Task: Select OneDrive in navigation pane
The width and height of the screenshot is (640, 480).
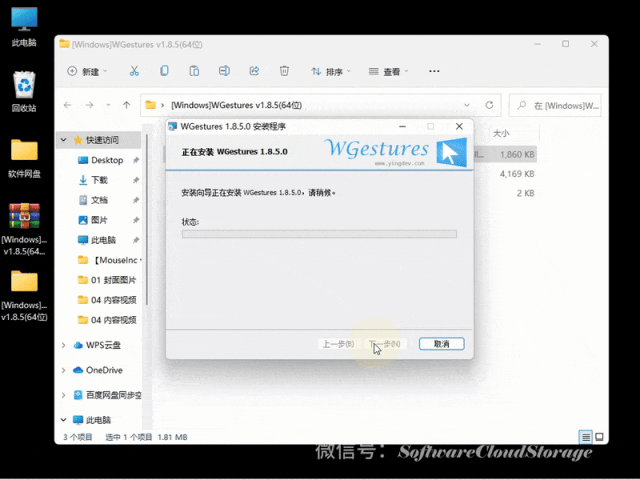Action: [x=104, y=370]
